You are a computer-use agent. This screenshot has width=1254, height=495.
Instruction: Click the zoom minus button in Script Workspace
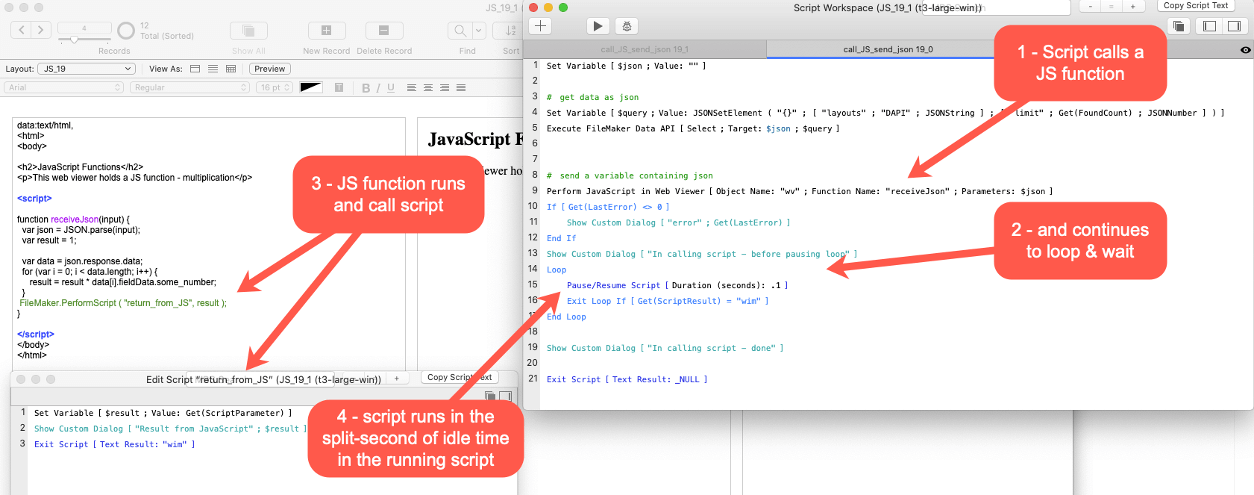(x=1089, y=6)
